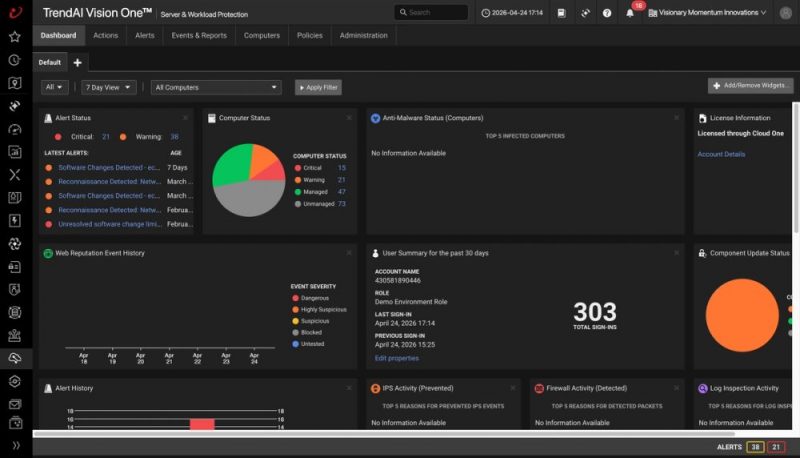
Task: Open the help question mark icon
Action: 607,13
